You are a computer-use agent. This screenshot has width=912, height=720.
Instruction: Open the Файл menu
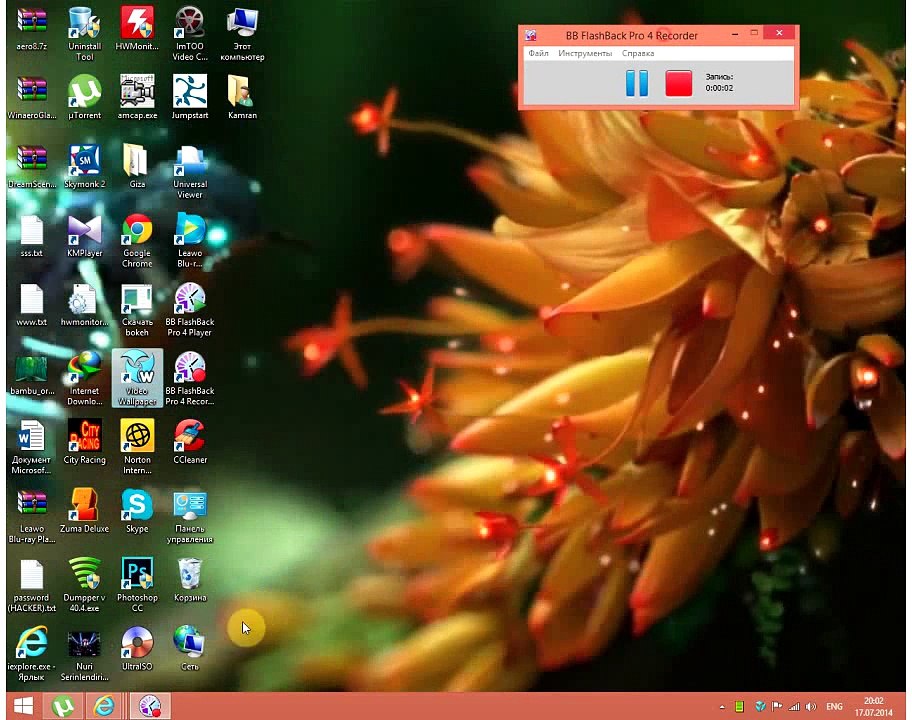coord(538,53)
